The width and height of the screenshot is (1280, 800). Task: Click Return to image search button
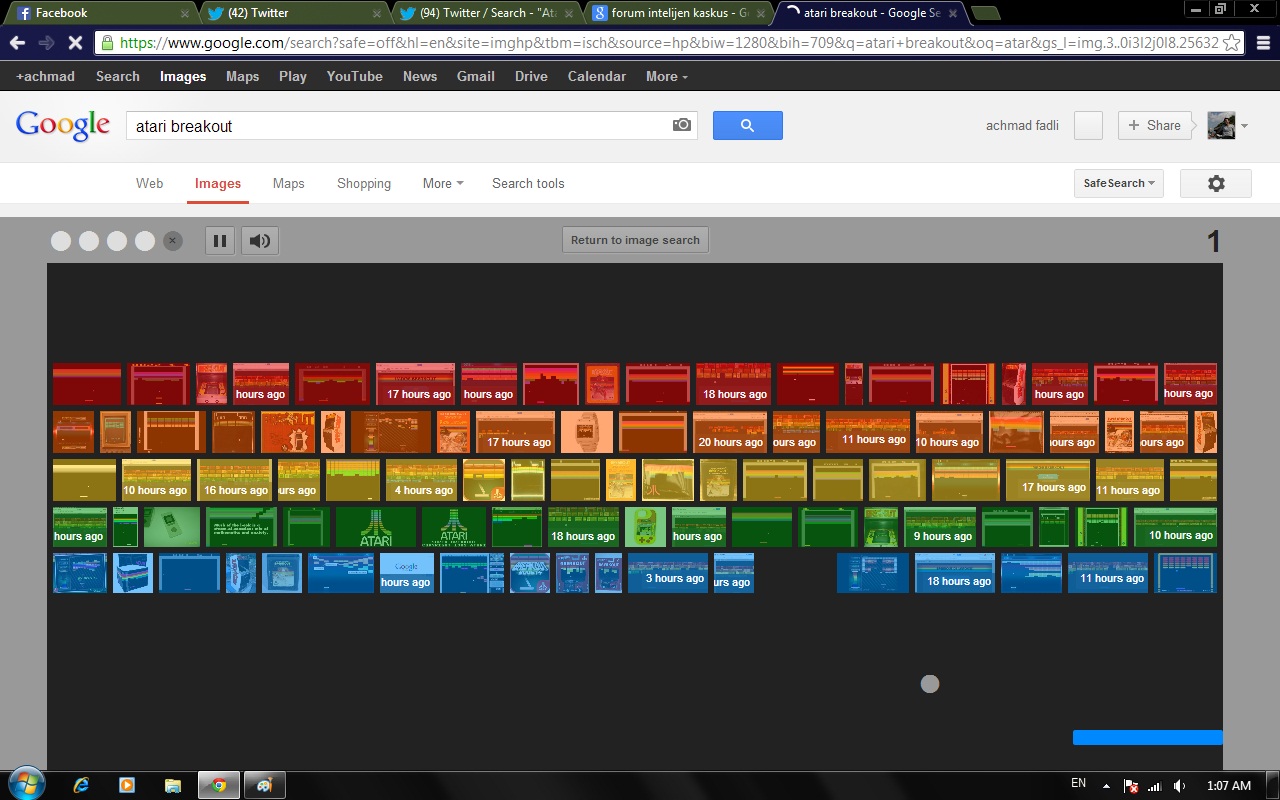(635, 240)
